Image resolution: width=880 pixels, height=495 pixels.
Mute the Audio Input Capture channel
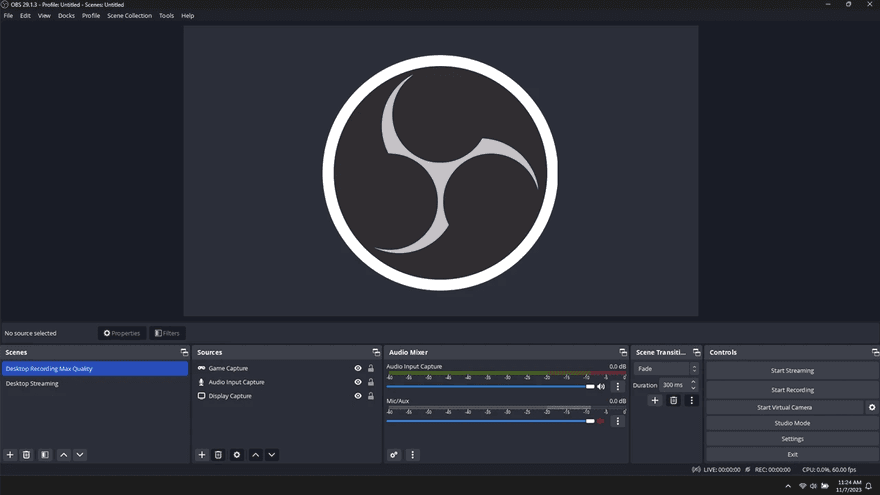[x=601, y=386]
